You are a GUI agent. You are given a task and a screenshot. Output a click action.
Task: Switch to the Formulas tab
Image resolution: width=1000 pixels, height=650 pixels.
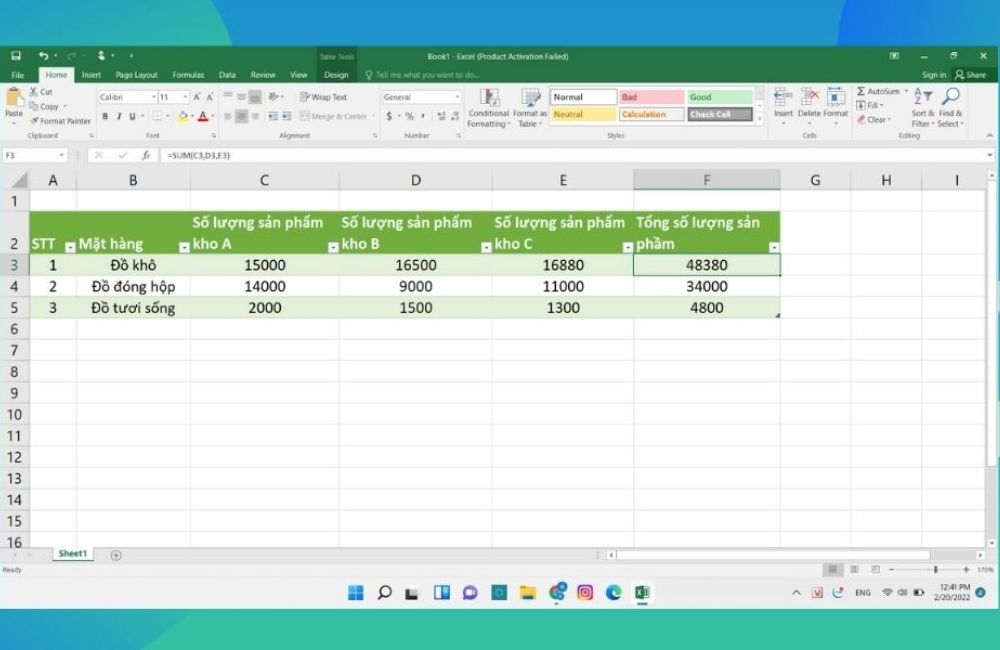[188, 75]
